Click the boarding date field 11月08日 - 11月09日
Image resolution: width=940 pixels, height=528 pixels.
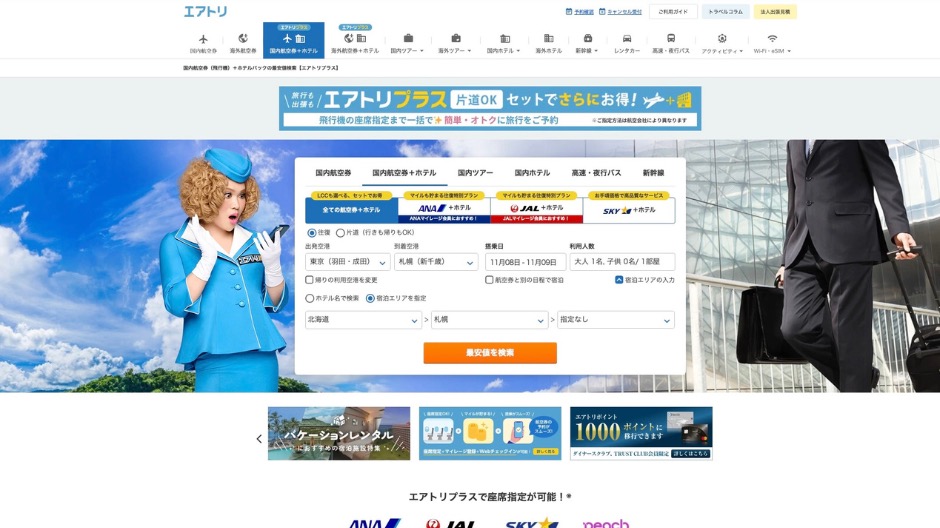pos(525,262)
